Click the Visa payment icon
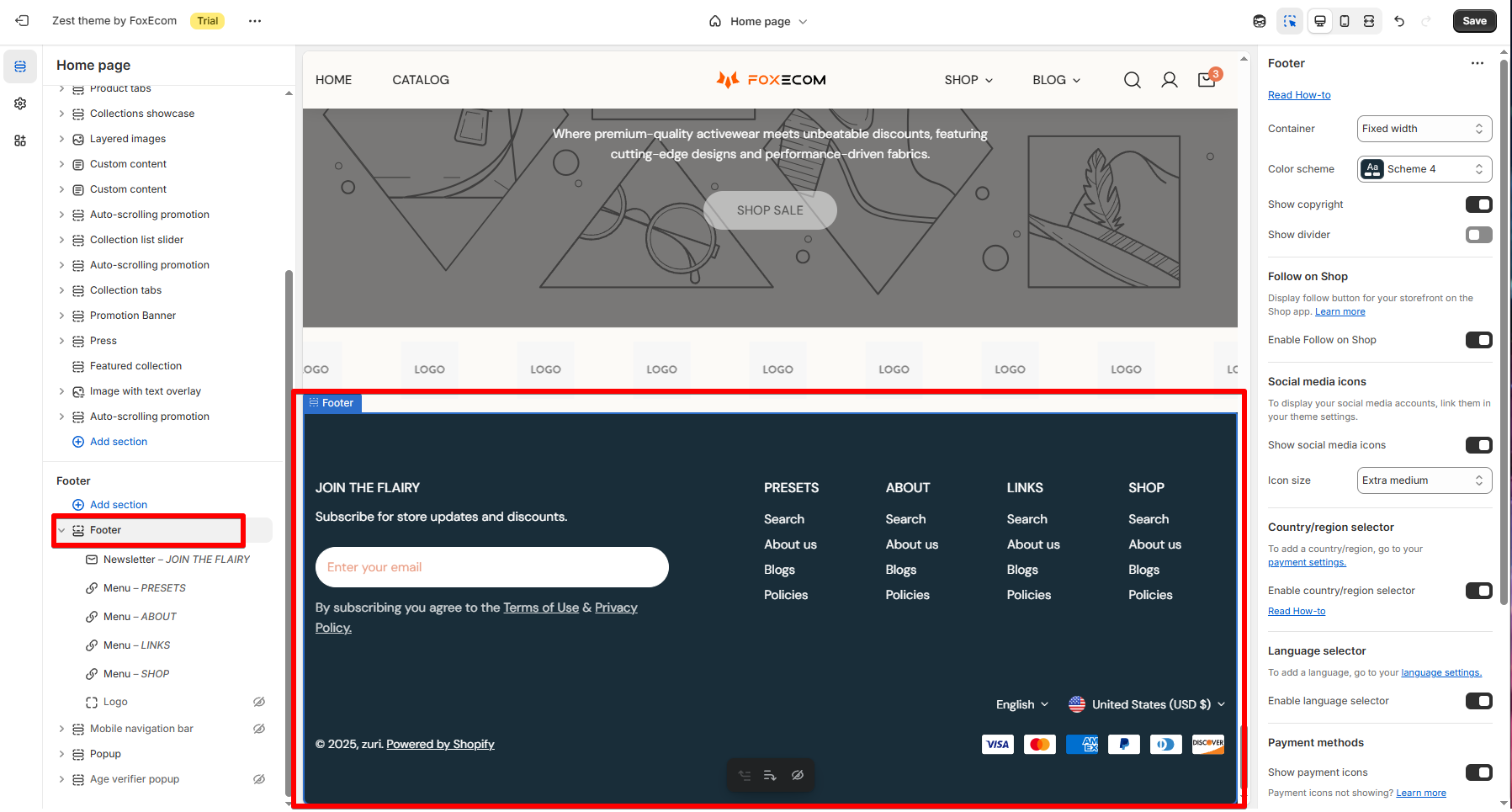Screen dimensions: 1512x812 [x=998, y=744]
